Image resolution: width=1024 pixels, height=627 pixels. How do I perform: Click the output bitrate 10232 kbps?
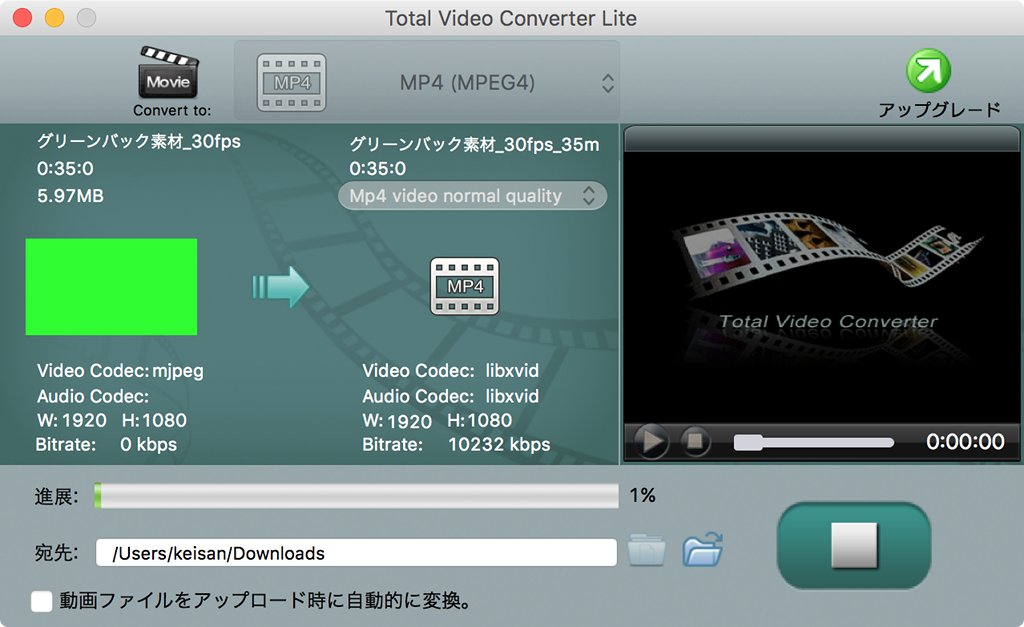[x=499, y=445]
